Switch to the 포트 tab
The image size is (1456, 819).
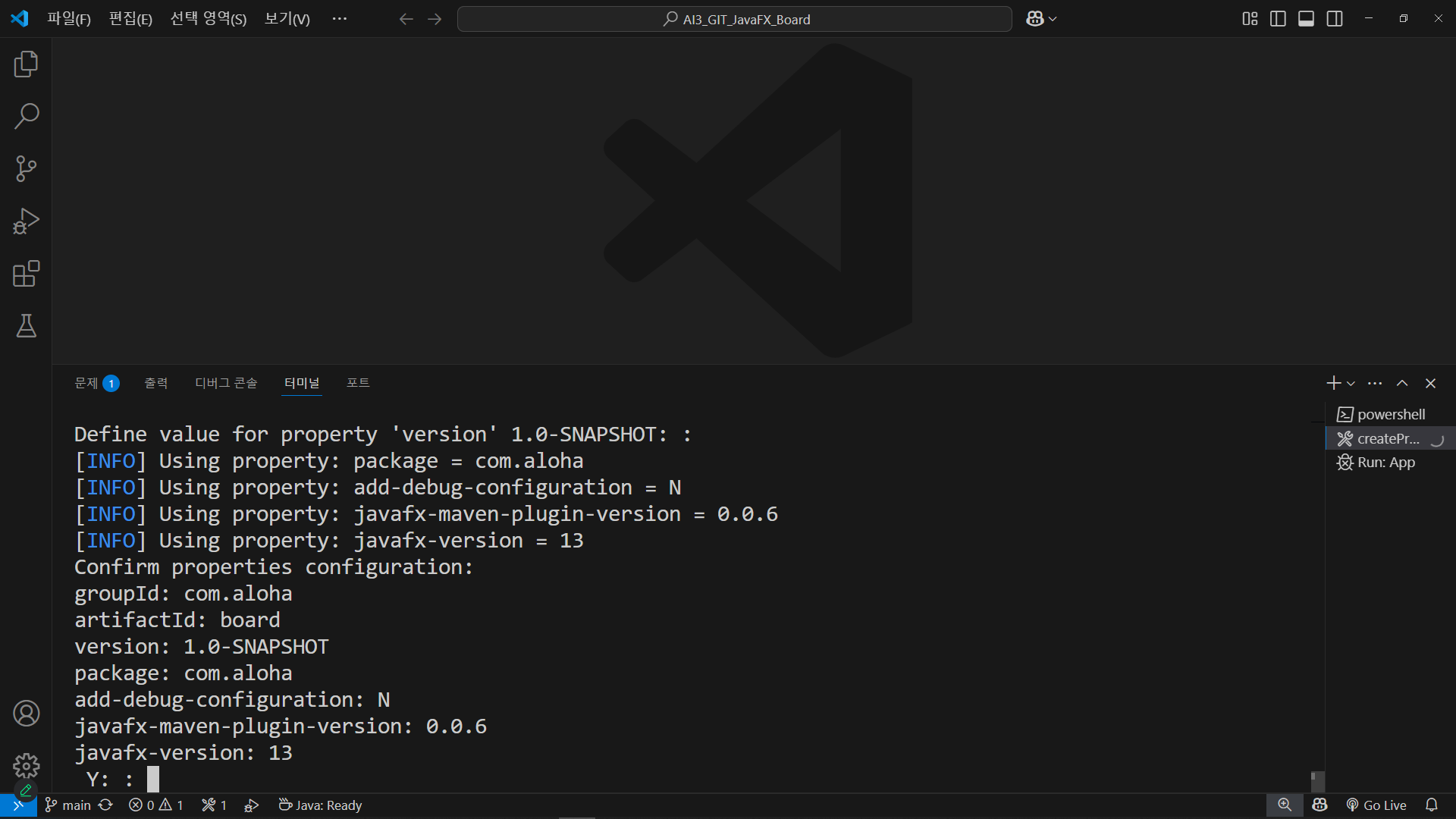(x=358, y=383)
